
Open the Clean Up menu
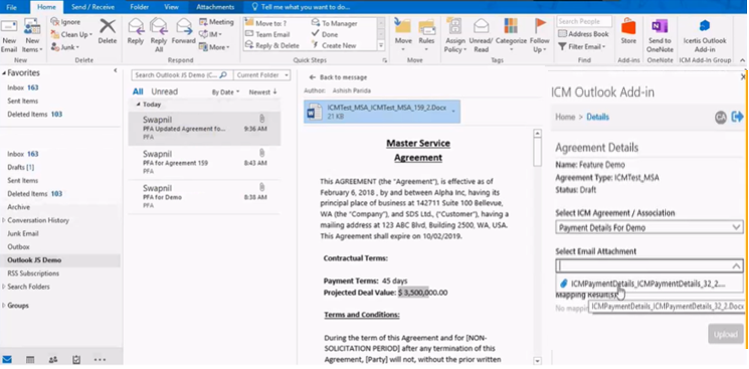click(71, 34)
